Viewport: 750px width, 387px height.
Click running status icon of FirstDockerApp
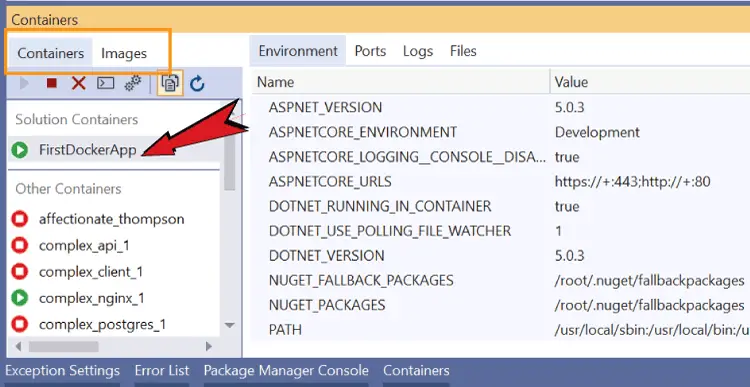click(x=20, y=150)
